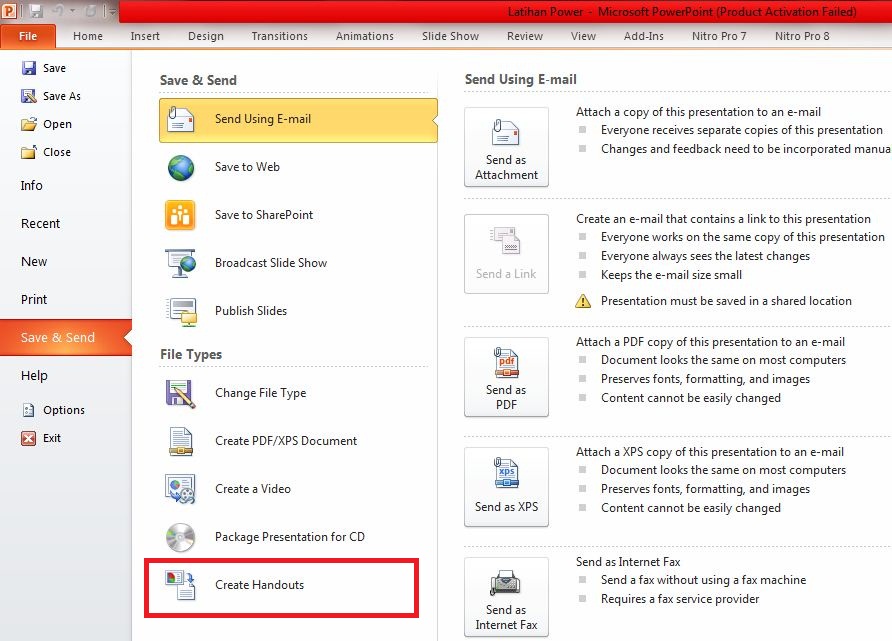Switch to the Insert tab
This screenshot has width=892, height=641.
tap(145, 36)
